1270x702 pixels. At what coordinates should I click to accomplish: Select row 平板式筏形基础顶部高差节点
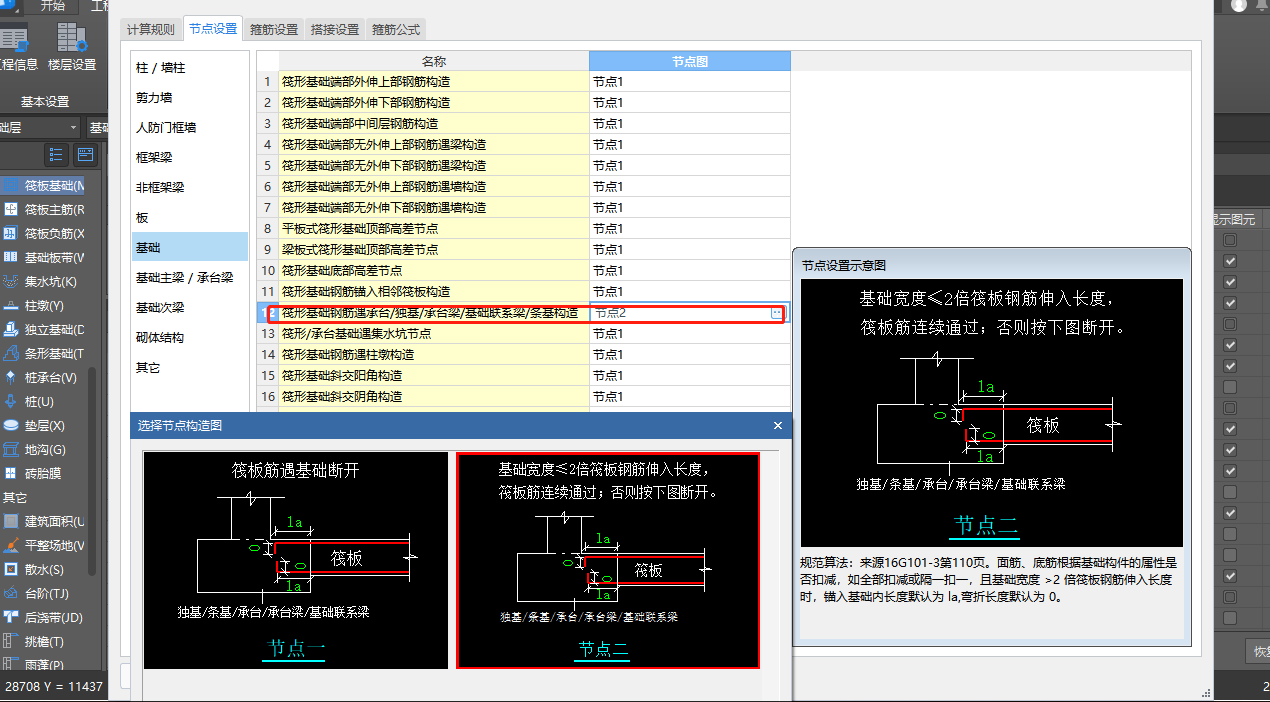434,229
